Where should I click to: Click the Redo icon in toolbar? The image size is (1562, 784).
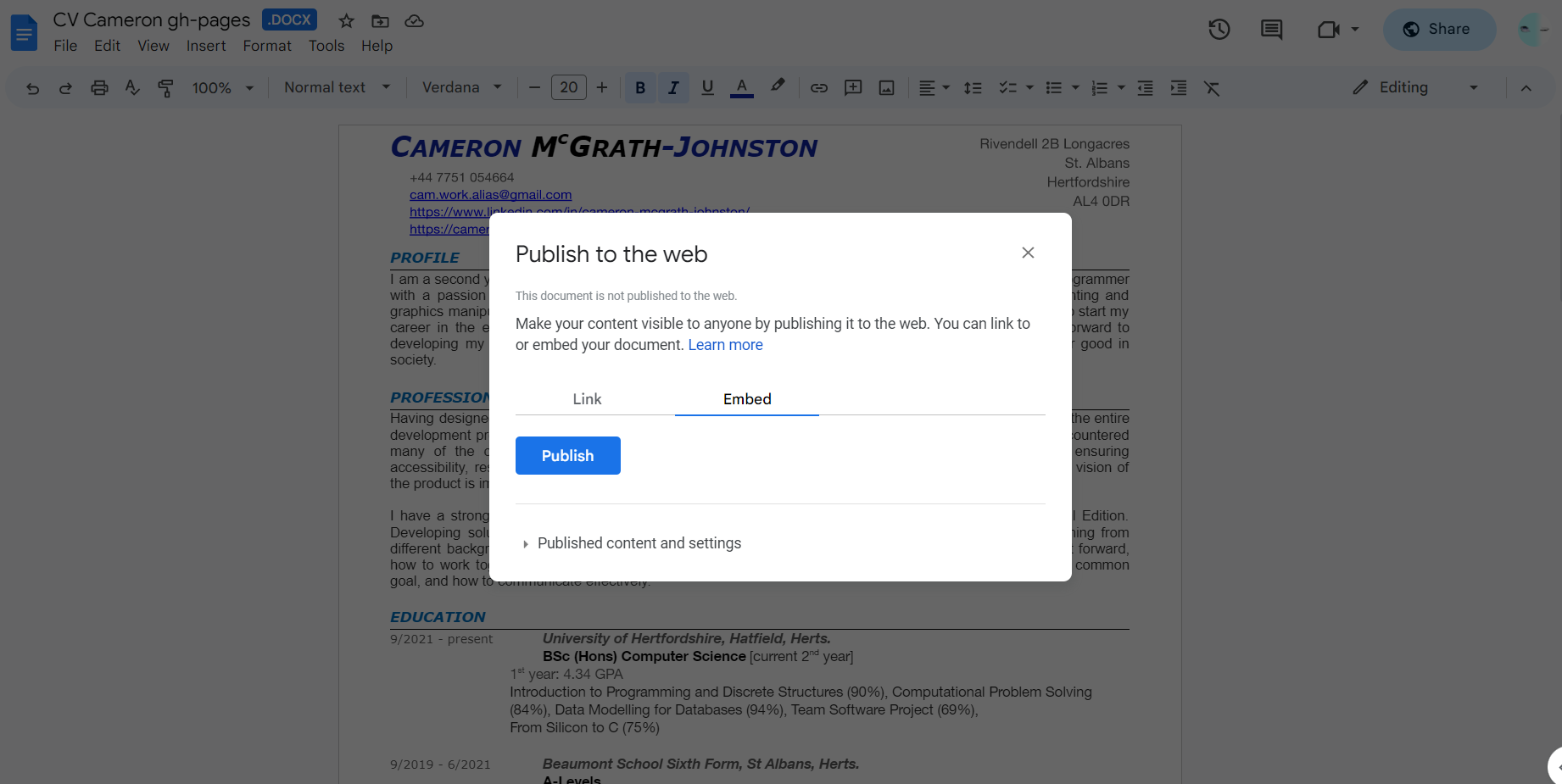(65, 88)
